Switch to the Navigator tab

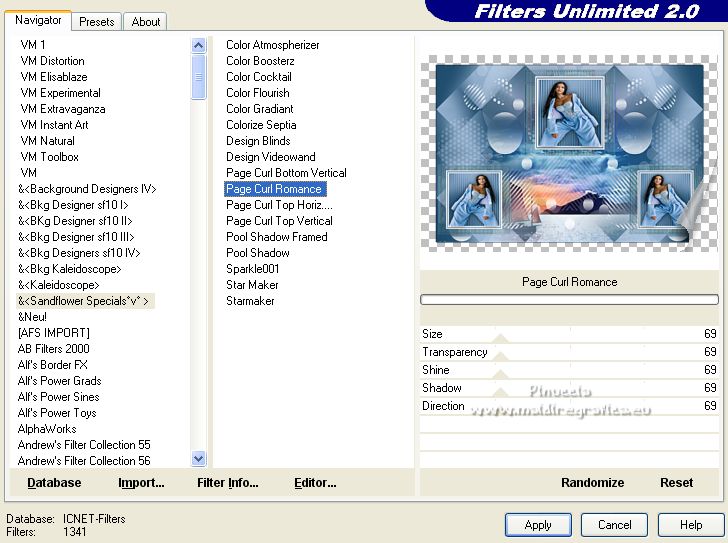pyautogui.click(x=38, y=20)
